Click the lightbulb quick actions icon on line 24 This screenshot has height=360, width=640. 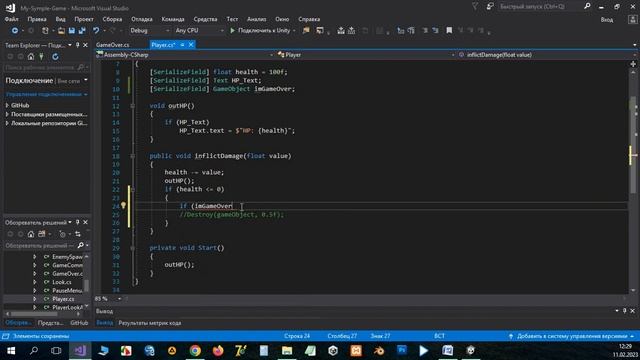(123, 206)
